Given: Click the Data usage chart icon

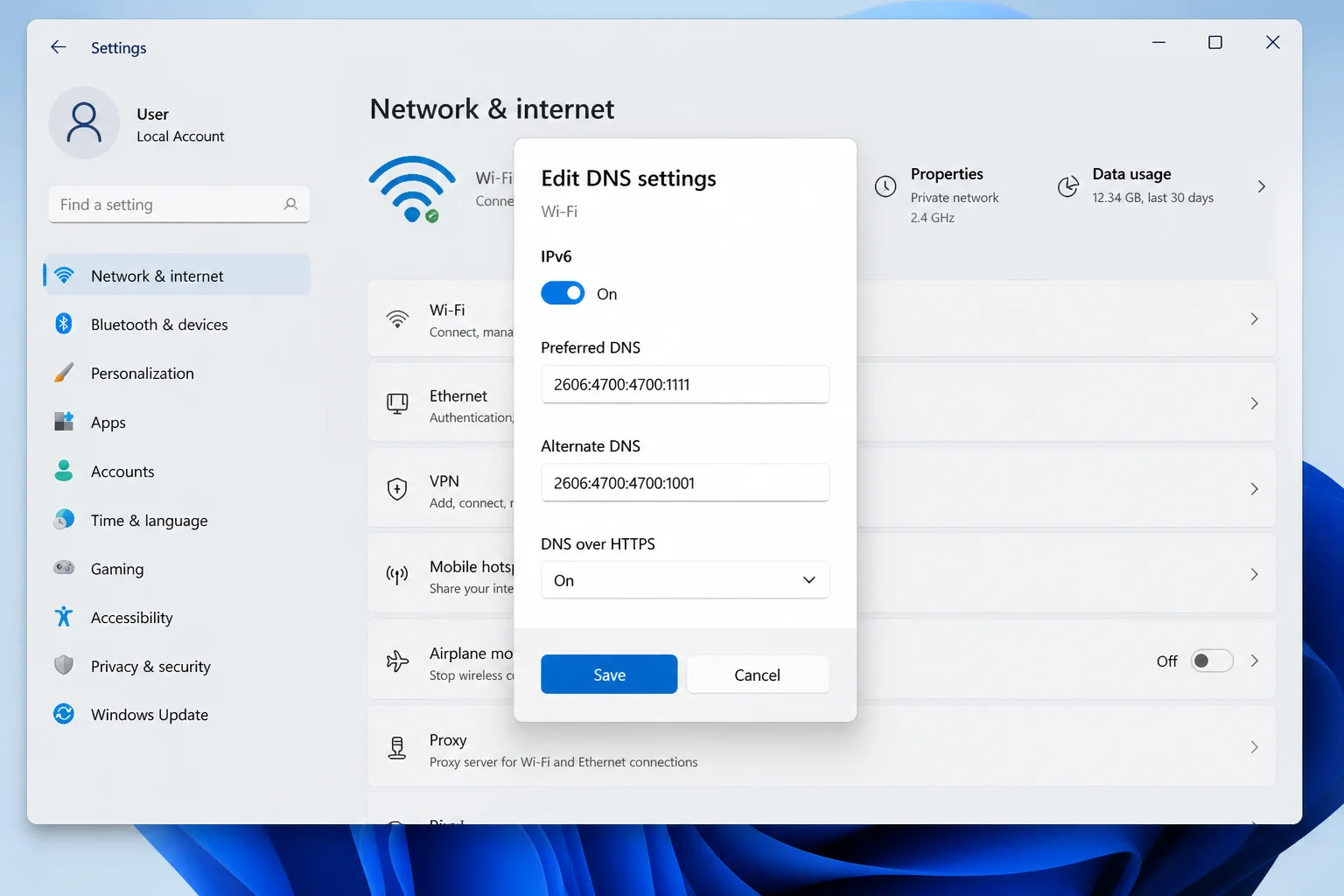Looking at the screenshot, I should [1067, 186].
